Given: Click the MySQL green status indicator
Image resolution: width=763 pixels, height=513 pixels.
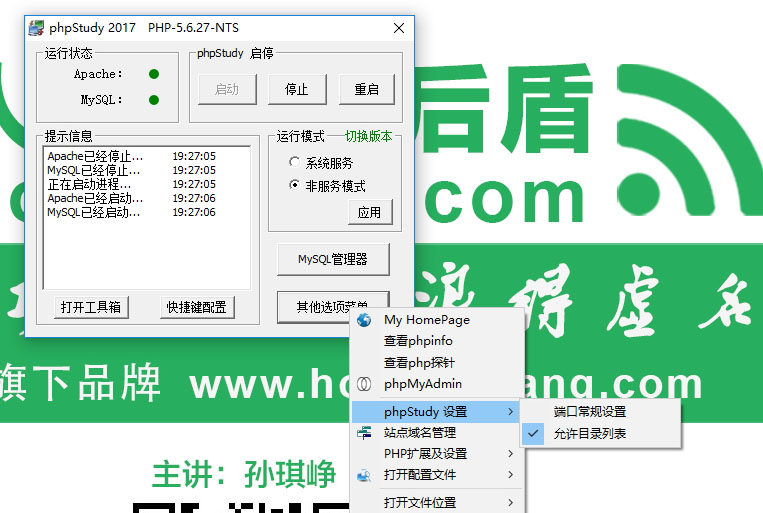Looking at the screenshot, I should pos(154,100).
